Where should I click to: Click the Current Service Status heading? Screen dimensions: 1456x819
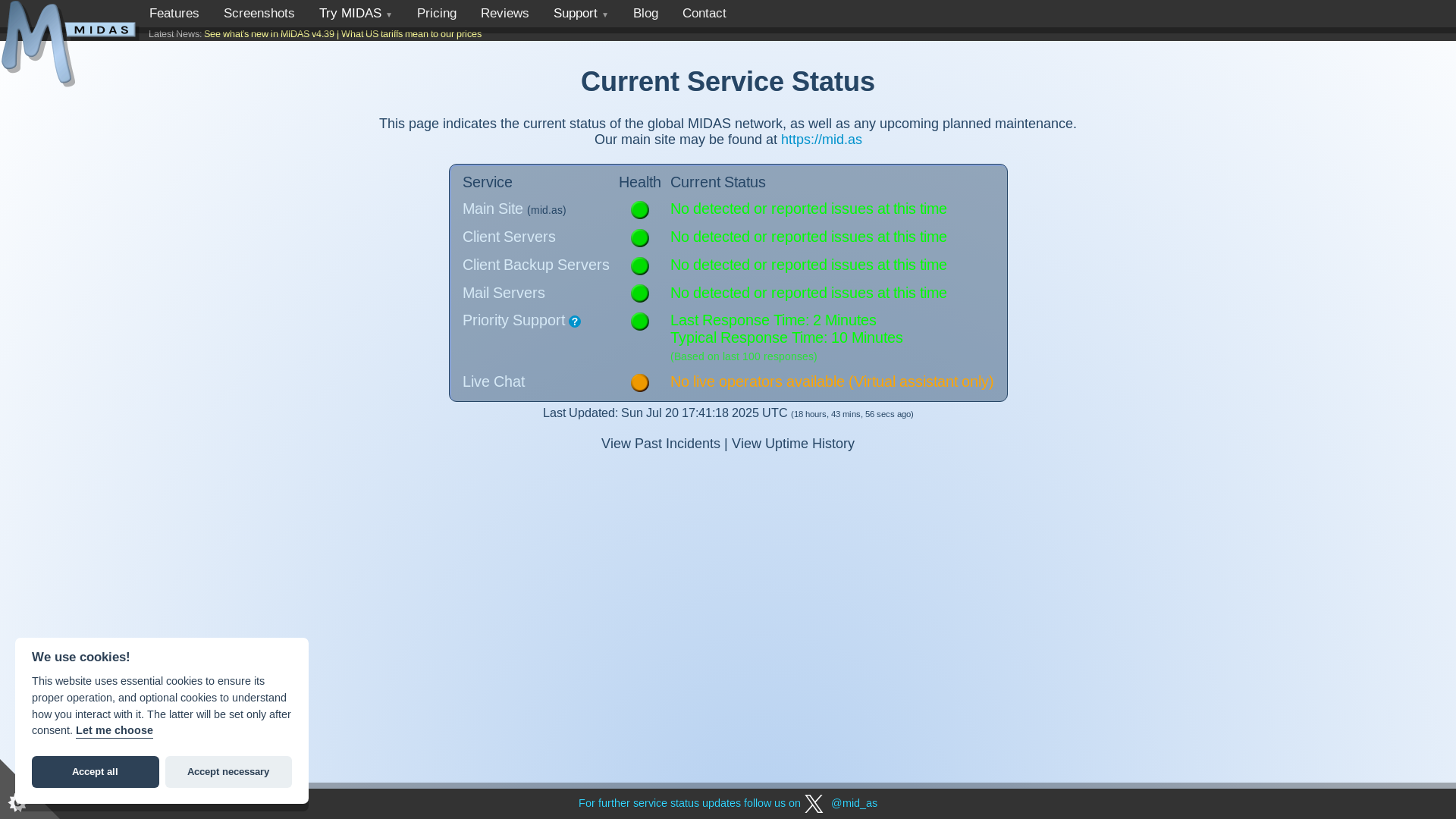[728, 82]
